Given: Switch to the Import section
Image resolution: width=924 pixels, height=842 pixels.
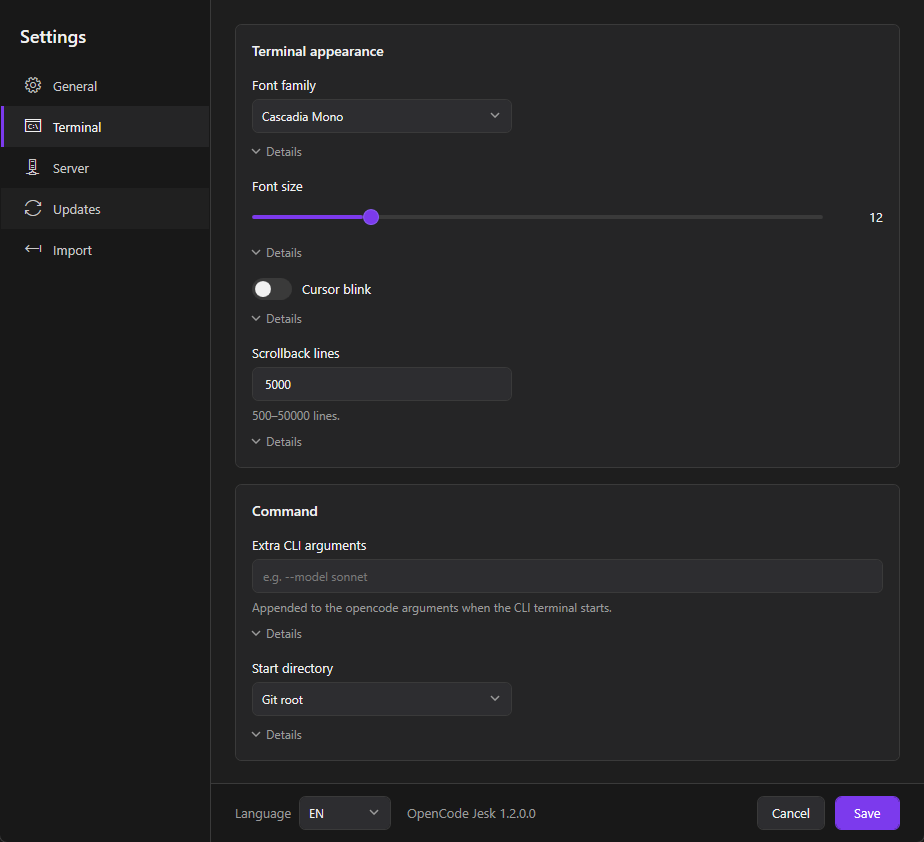Looking at the screenshot, I should pyautogui.click(x=105, y=250).
